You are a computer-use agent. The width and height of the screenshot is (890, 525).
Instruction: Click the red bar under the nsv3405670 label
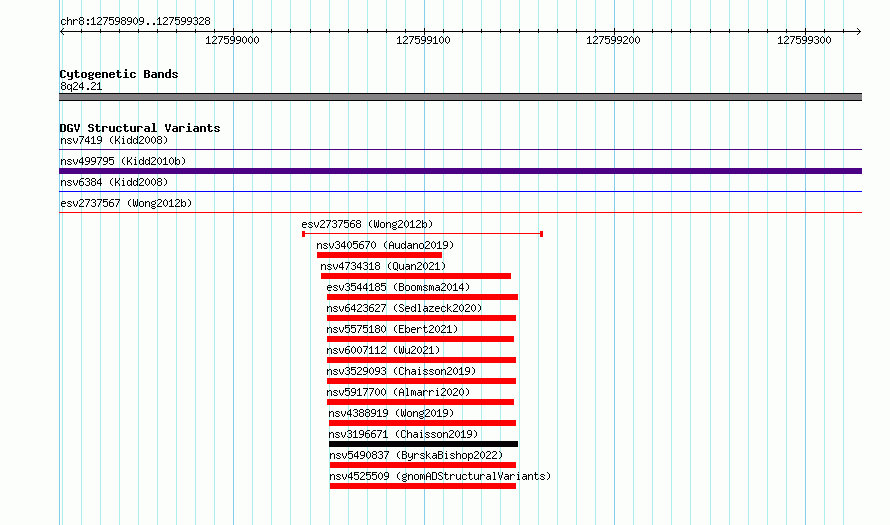click(x=379, y=255)
